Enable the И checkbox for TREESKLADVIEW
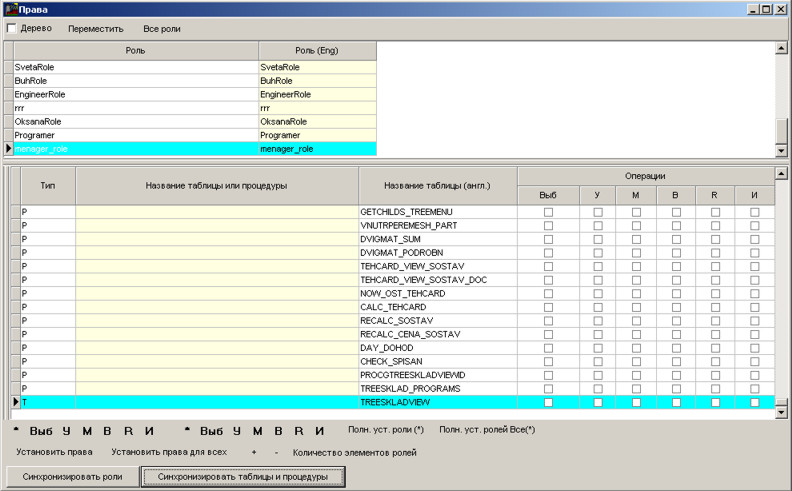The width and height of the screenshot is (792, 491). [755, 402]
